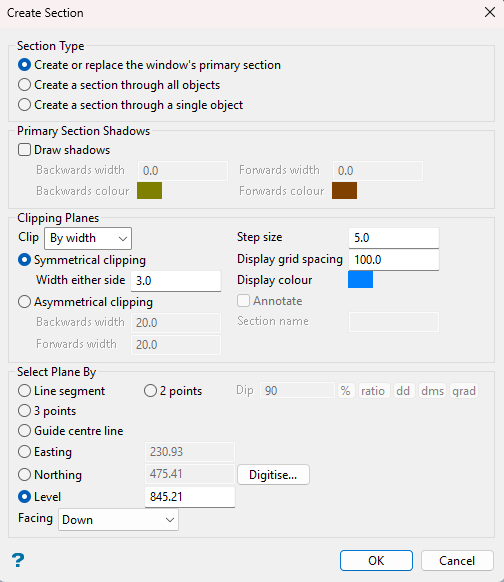Viewport: 504px width, 582px height.
Task: Click the shadows Backwards width 0.0 field
Action: (x=183, y=171)
